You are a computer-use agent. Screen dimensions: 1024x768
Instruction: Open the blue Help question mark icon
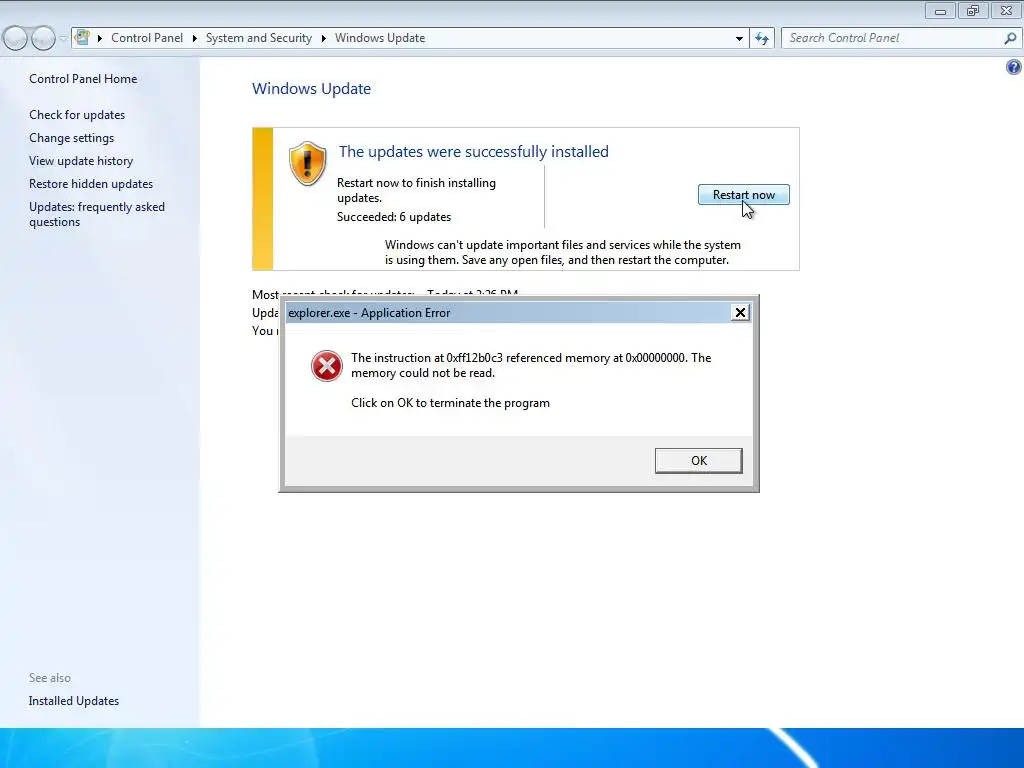[x=1014, y=67]
